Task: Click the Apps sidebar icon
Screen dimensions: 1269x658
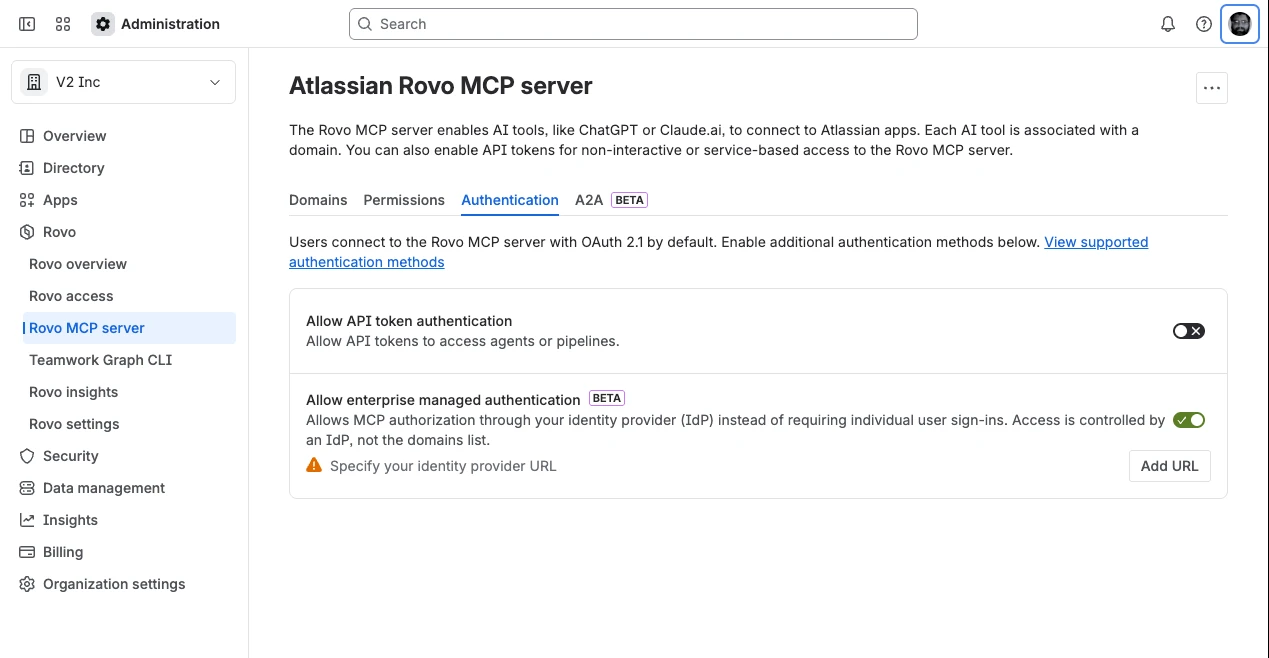Action: tap(27, 200)
